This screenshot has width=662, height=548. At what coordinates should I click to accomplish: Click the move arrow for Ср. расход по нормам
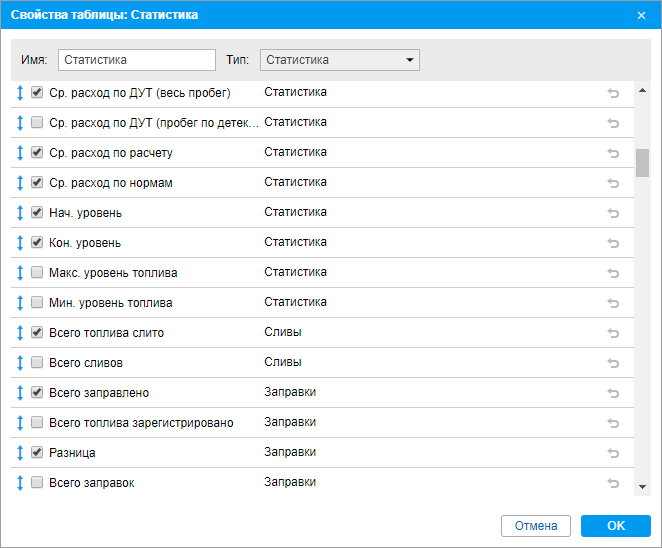click(x=20, y=183)
